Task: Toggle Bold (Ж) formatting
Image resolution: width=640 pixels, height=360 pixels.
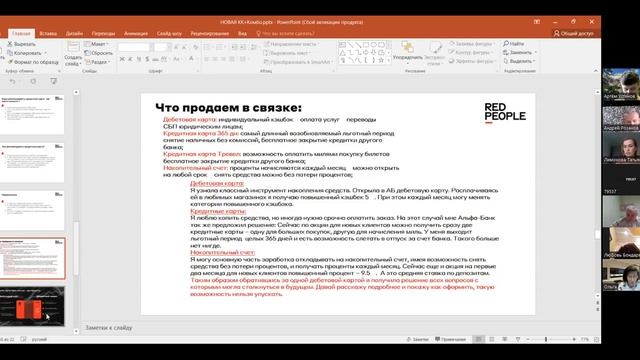Action: point(122,59)
